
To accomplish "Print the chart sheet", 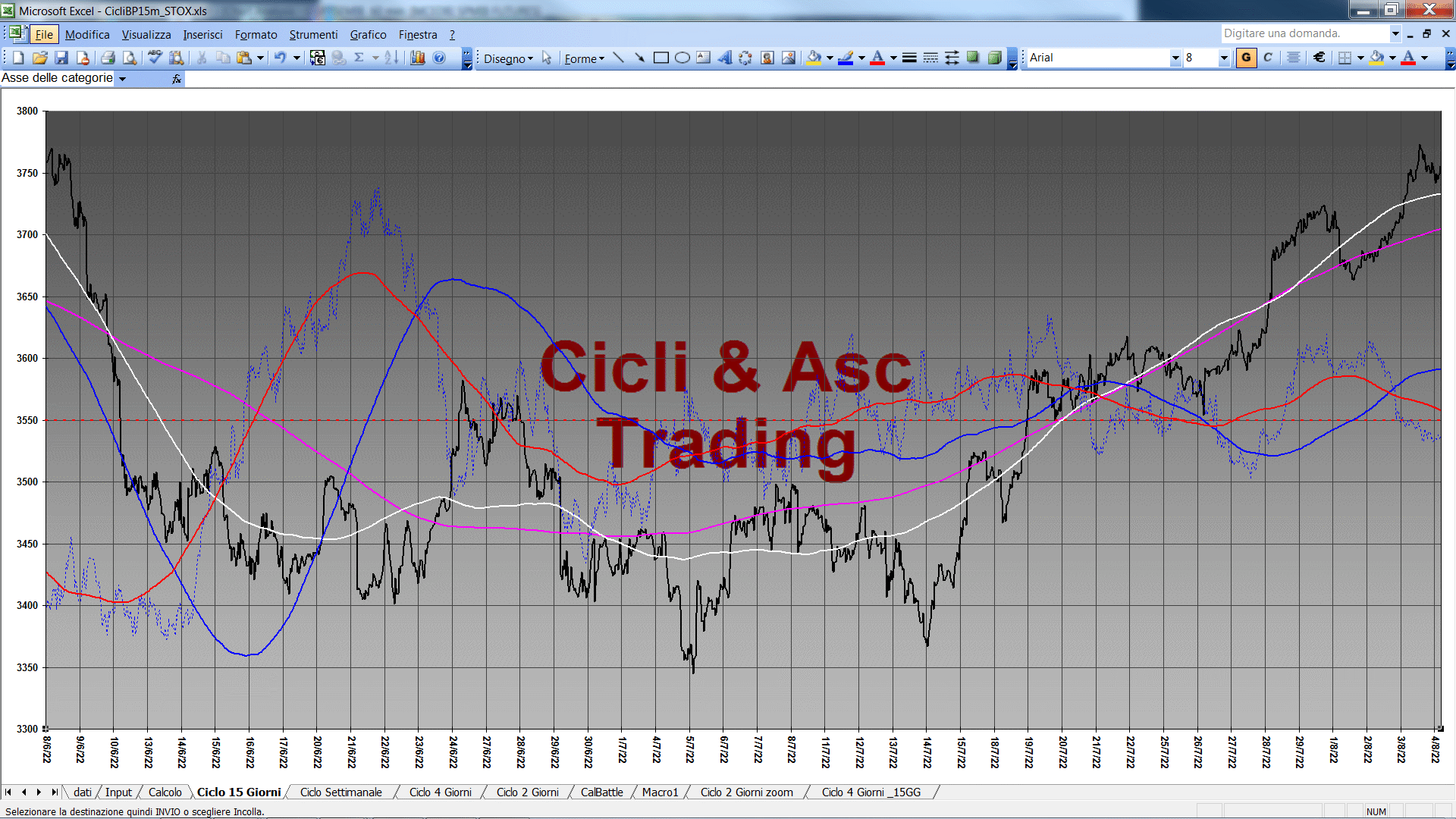I will [x=108, y=58].
